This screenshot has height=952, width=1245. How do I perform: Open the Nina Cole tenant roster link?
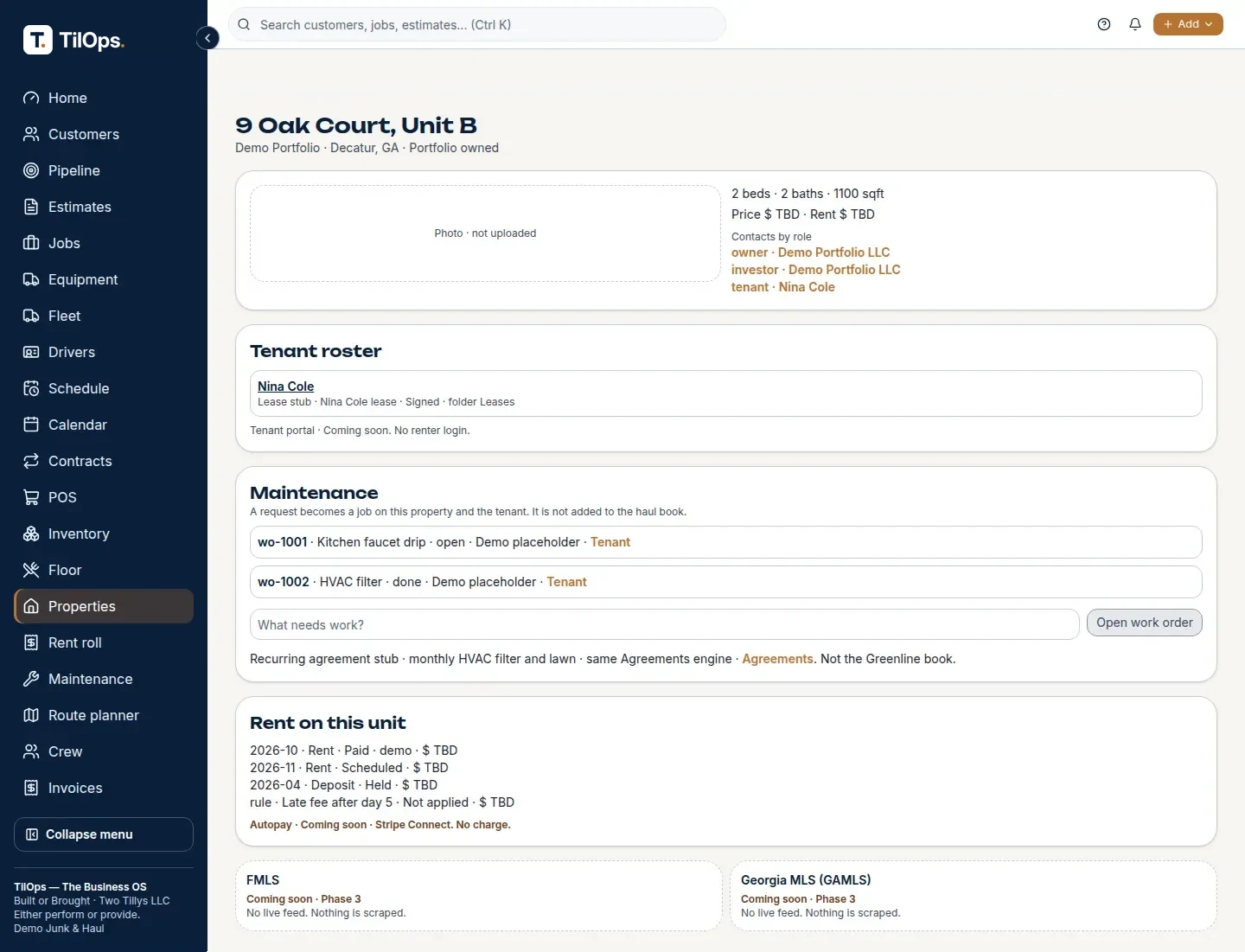[x=285, y=387]
